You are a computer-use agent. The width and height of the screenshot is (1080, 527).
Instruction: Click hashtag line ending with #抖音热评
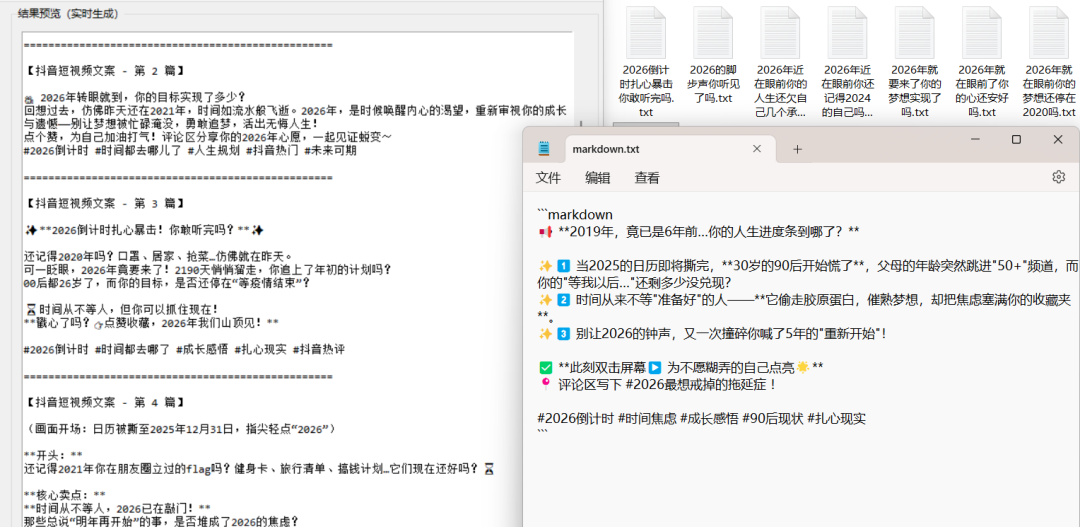[x=184, y=349]
